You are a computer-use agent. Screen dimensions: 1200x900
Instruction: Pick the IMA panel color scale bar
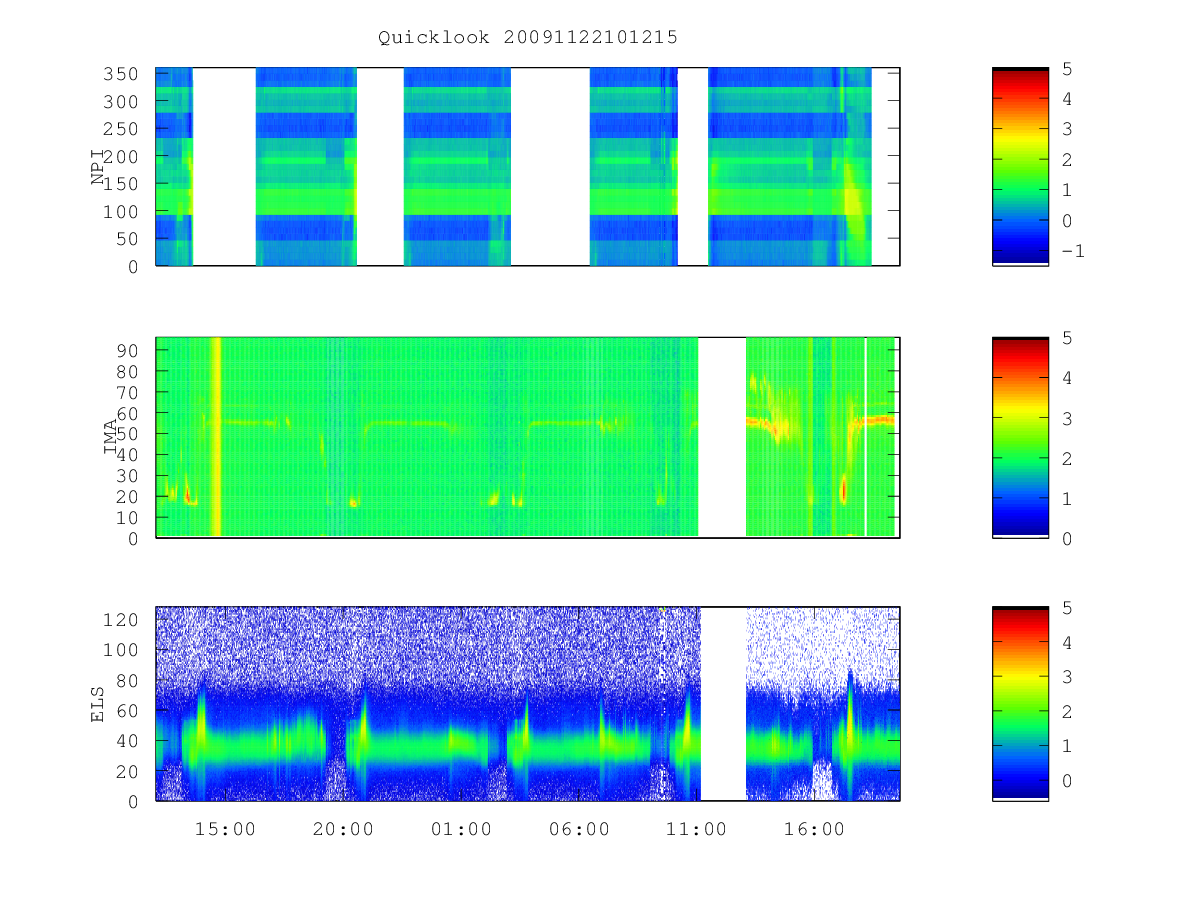[1020, 437]
